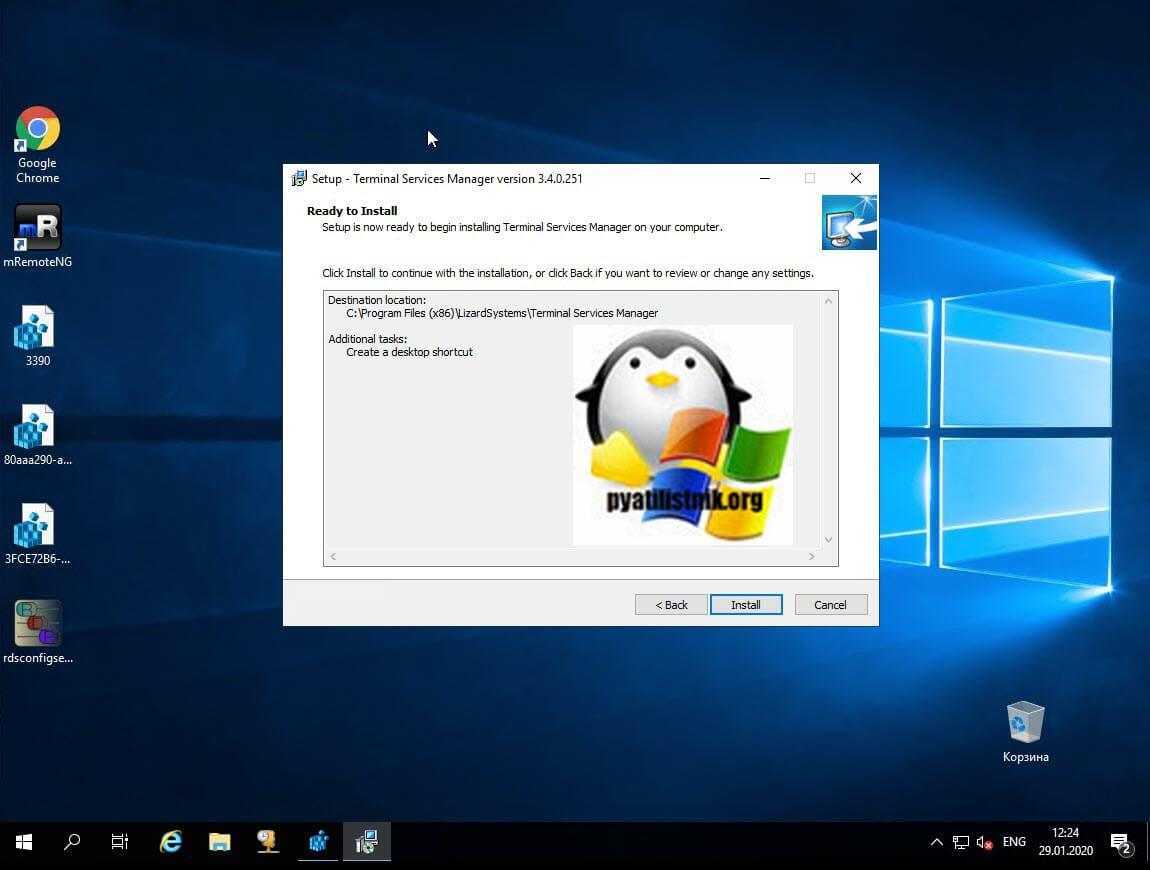Viewport: 1150px width, 870px height.
Task: Select the 80aaa290 desktop file icon
Action: tap(37, 428)
